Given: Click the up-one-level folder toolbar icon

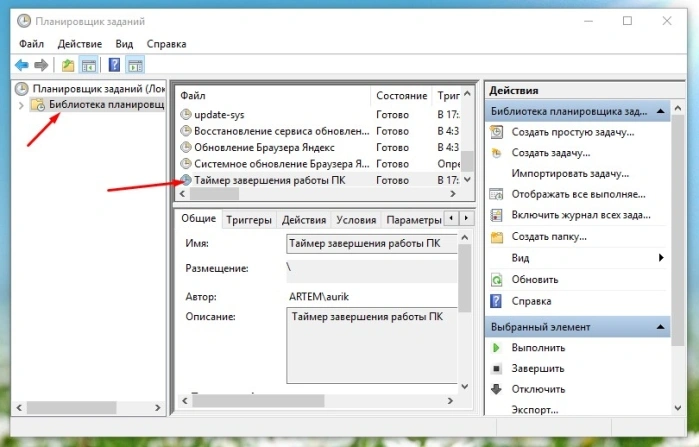Looking at the screenshot, I should pyautogui.click(x=68, y=65).
